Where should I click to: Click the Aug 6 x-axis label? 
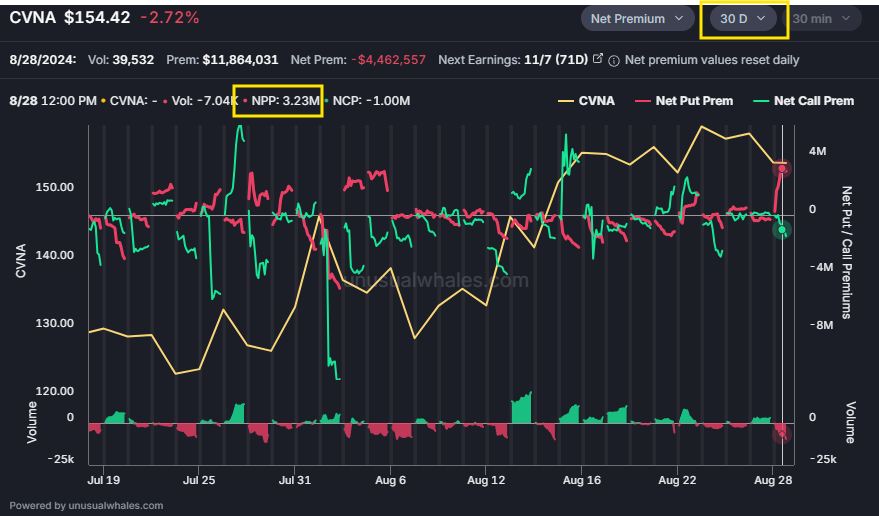pyautogui.click(x=390, y=481)
